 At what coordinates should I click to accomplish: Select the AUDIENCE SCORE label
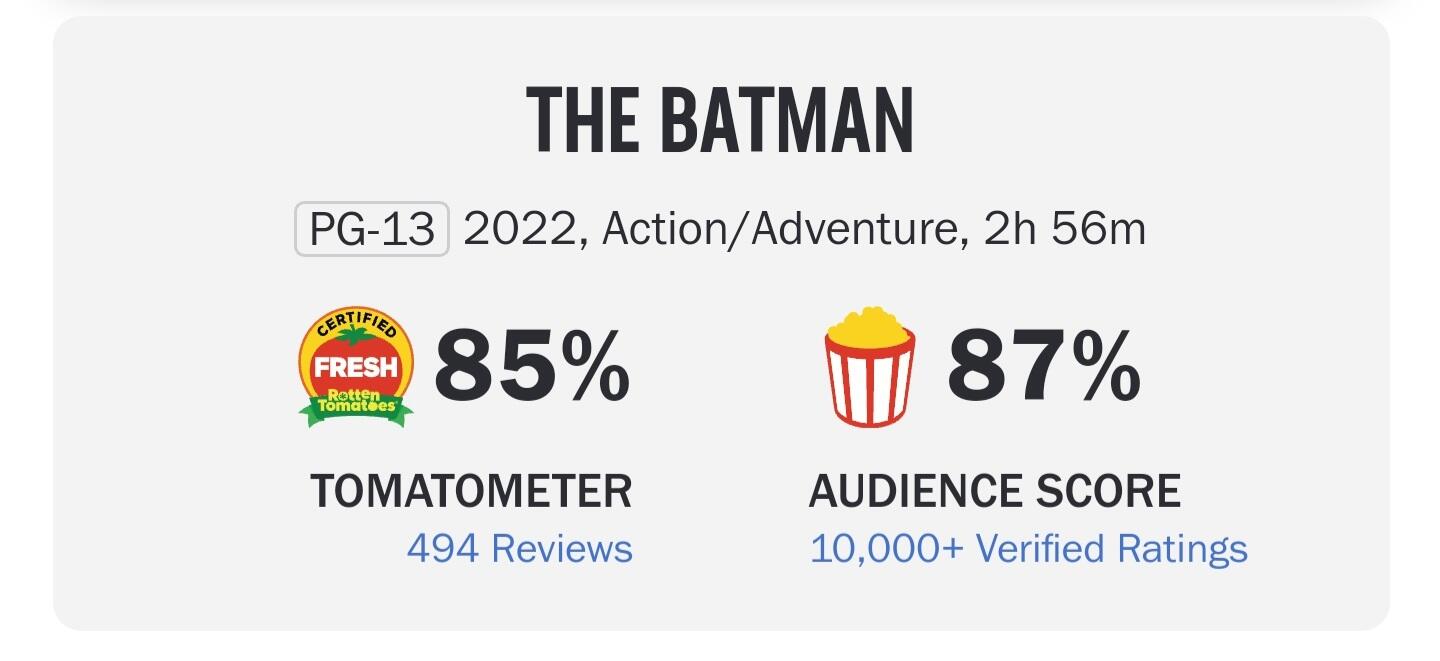(995, 492)
